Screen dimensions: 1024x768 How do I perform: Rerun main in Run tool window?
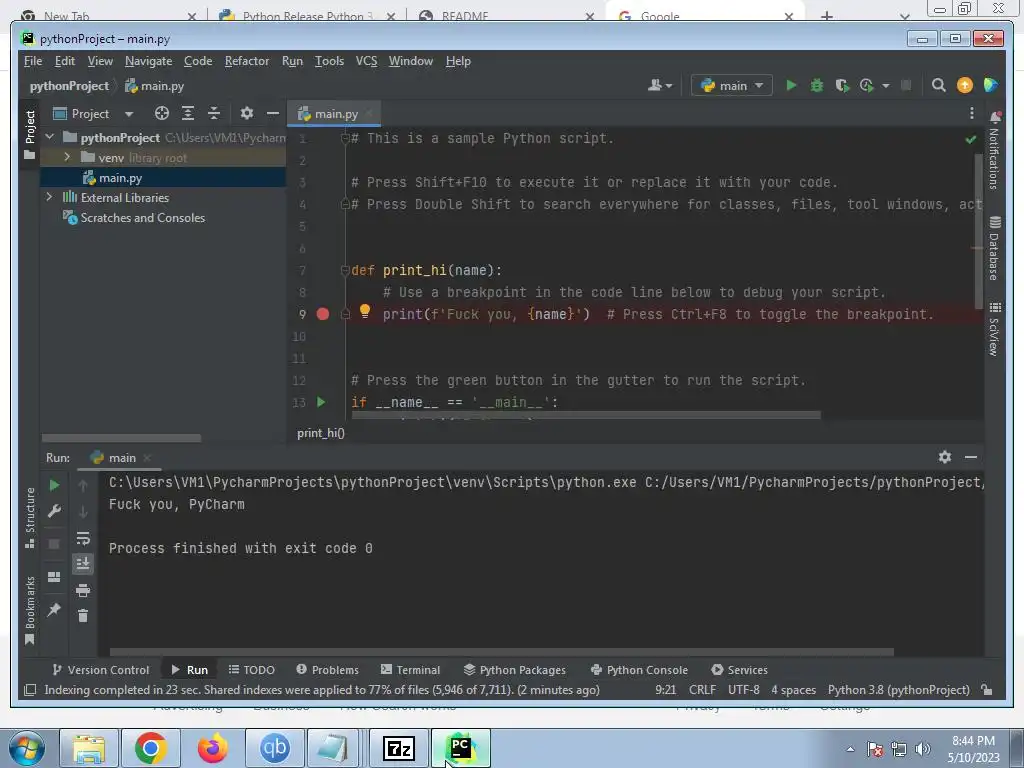(55, 485)
